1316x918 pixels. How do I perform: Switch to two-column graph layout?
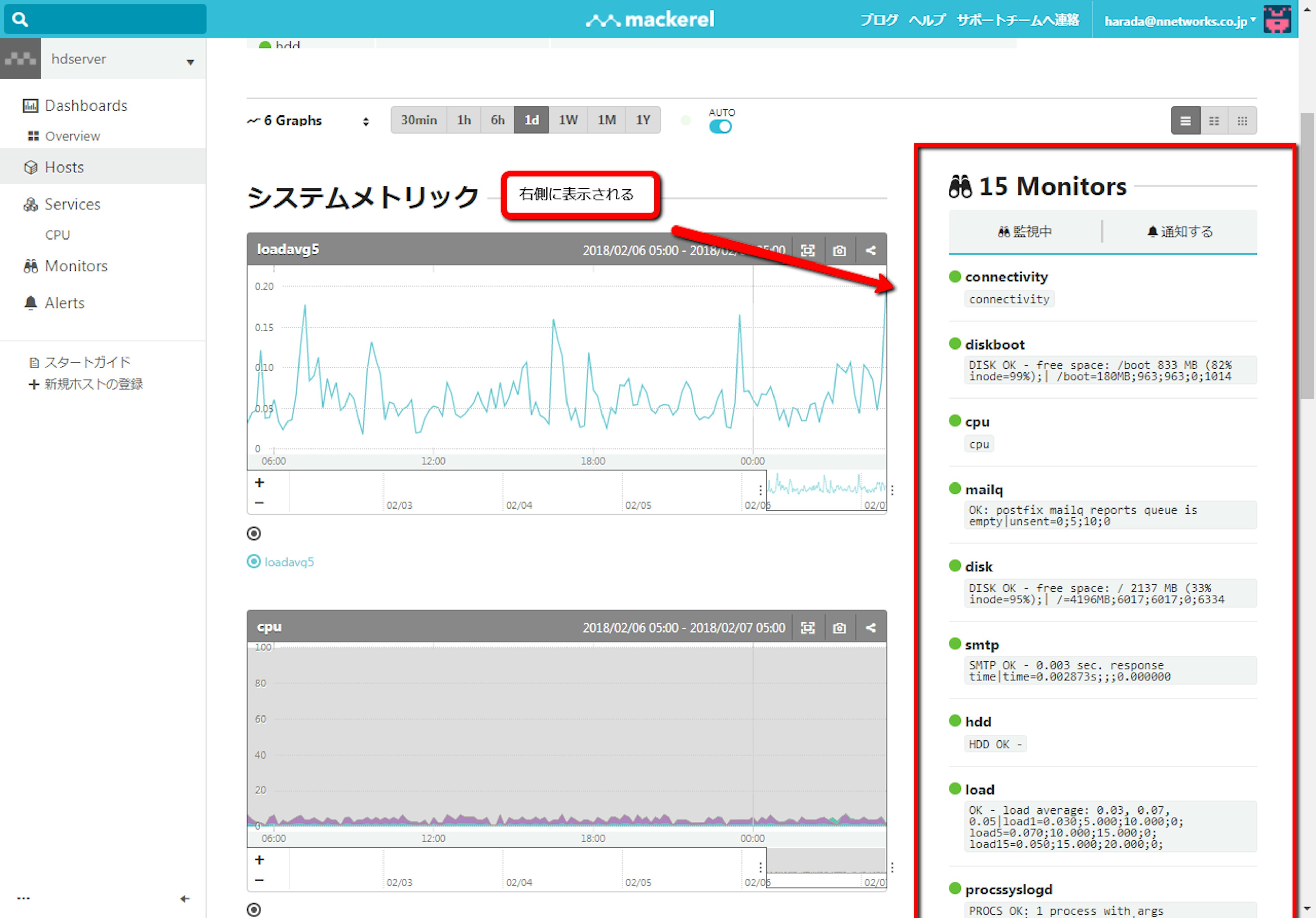coord(1214,121)
